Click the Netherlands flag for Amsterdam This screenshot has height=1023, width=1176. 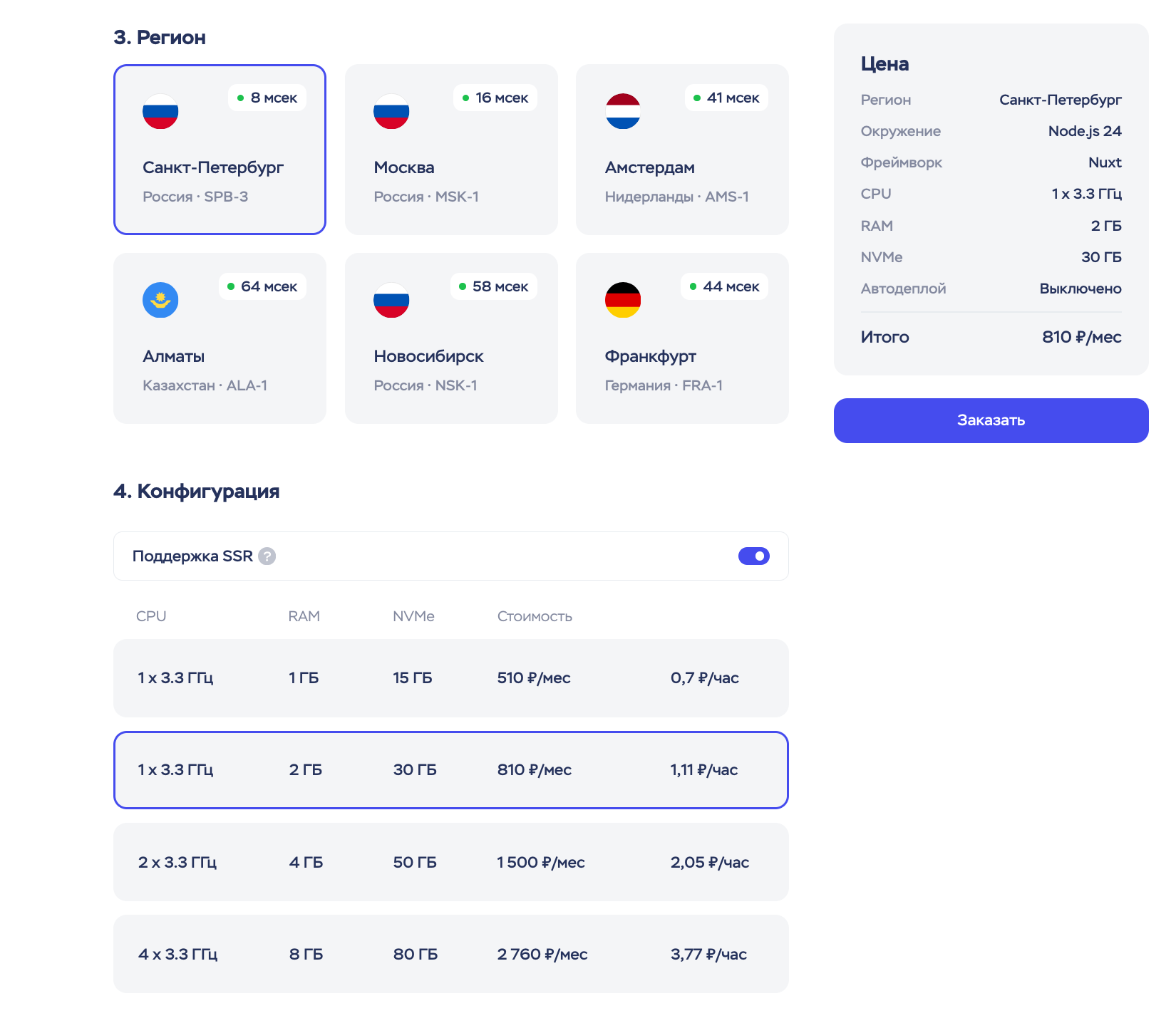pyautogui.click(x=623, y=112)
